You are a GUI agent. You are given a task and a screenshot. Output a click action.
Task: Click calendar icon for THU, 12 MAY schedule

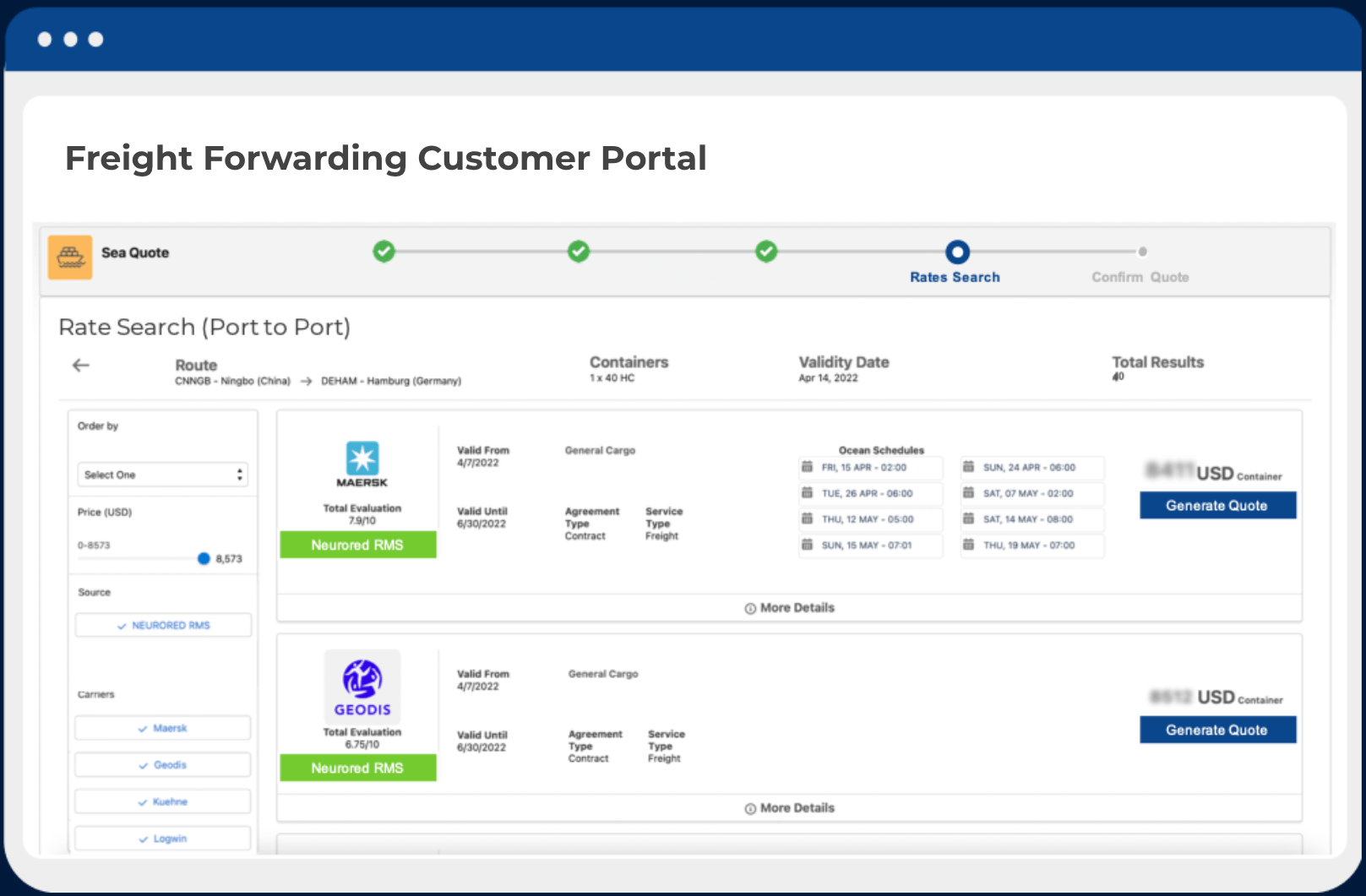(807, 519)
